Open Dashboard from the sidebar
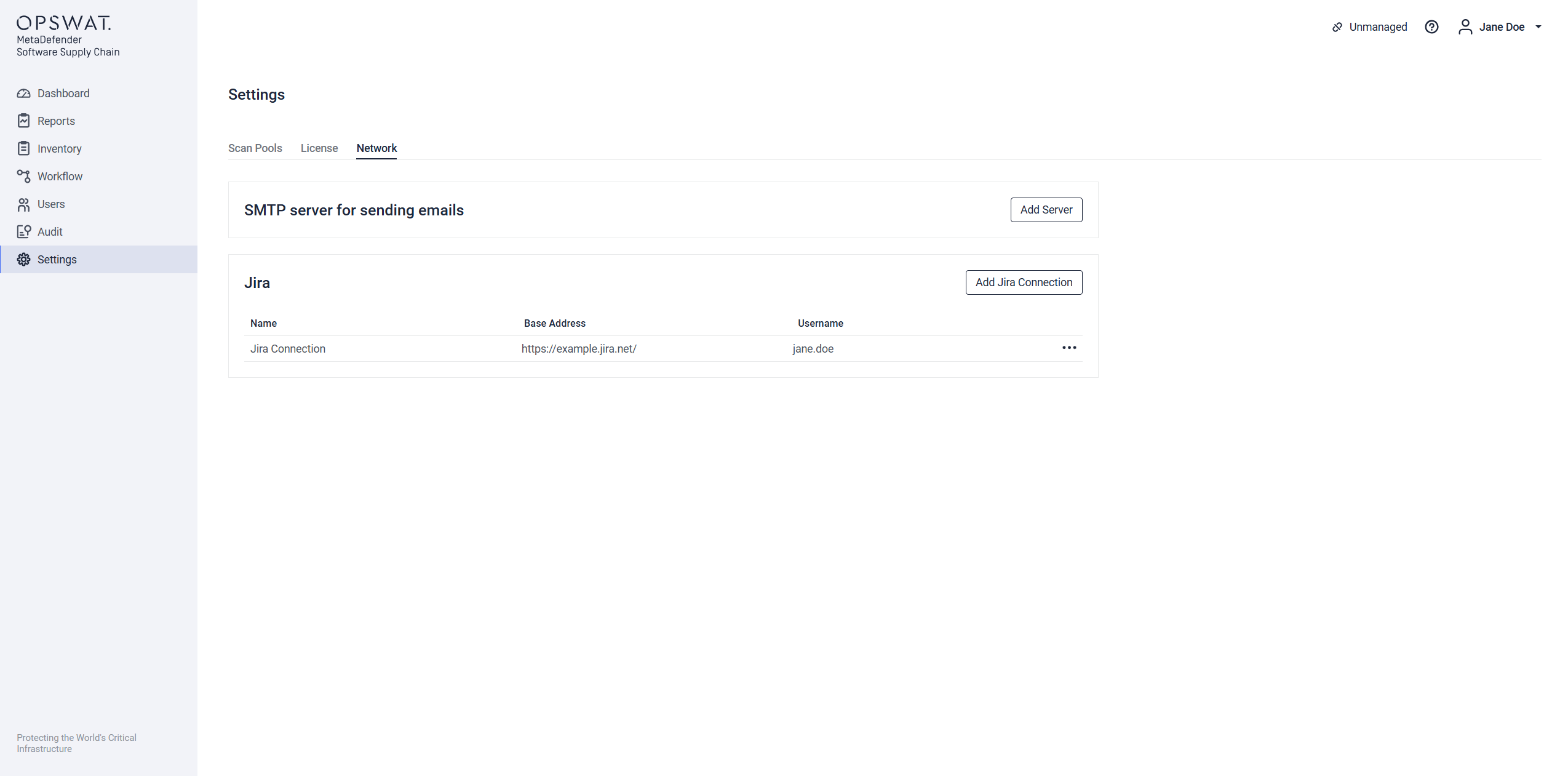 click(x=98, y=94)
